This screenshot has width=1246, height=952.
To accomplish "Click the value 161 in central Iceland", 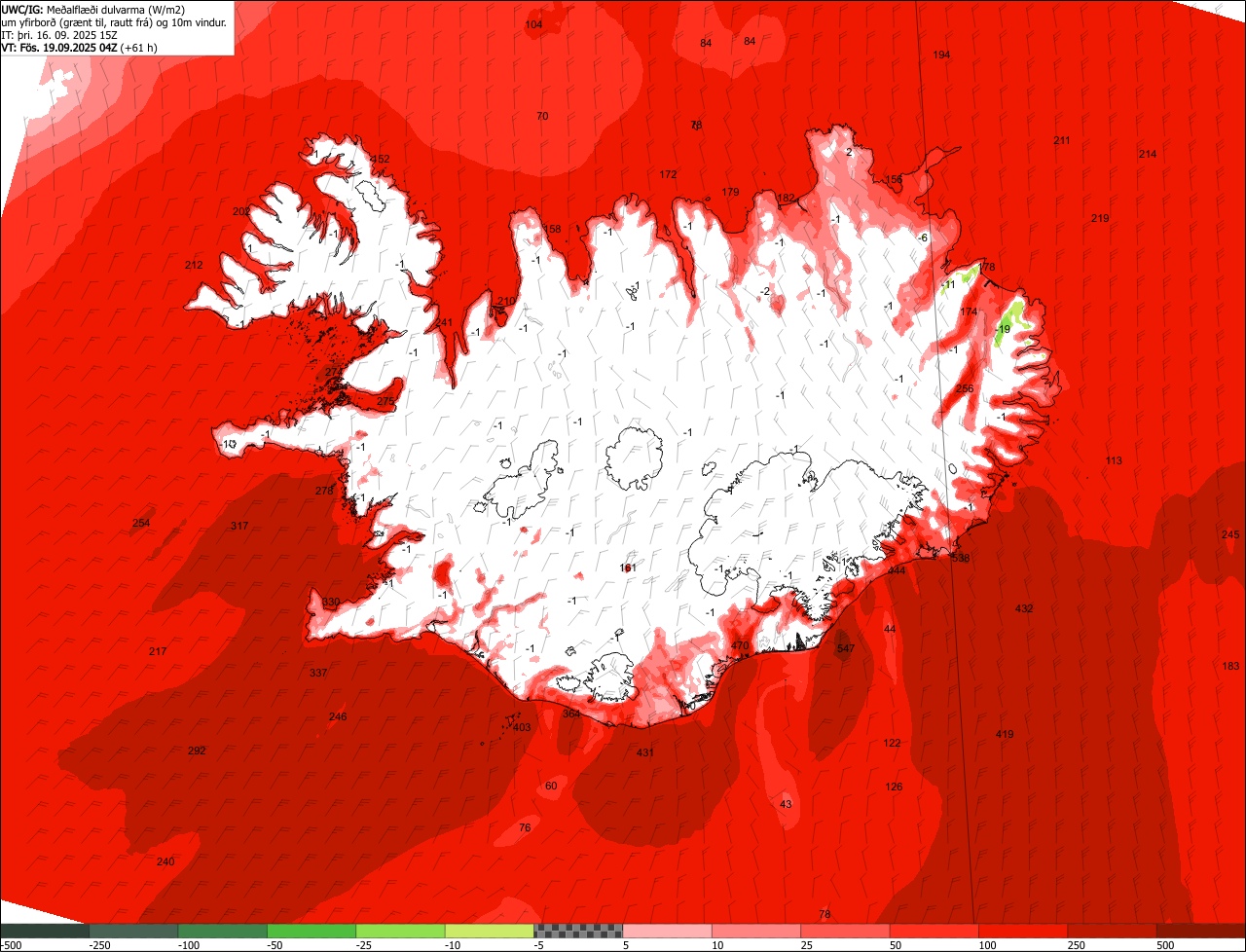I will pos(628,568).
